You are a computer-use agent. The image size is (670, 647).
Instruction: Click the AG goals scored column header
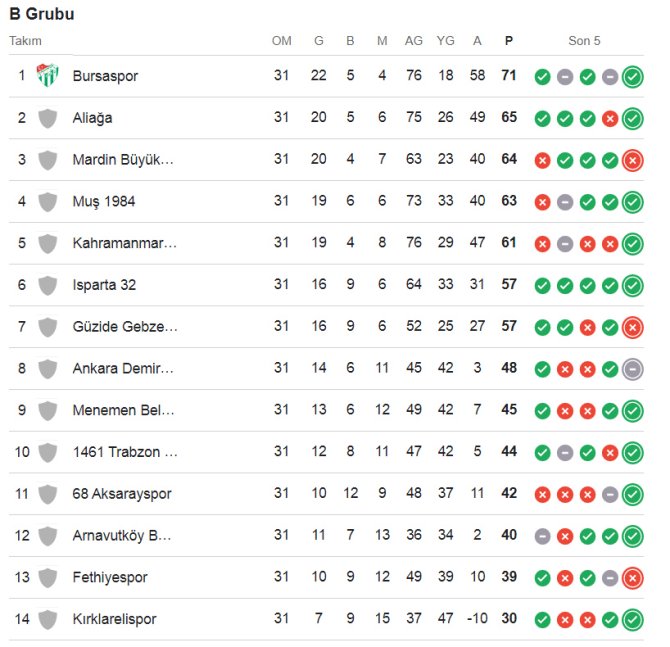(413, 41)
